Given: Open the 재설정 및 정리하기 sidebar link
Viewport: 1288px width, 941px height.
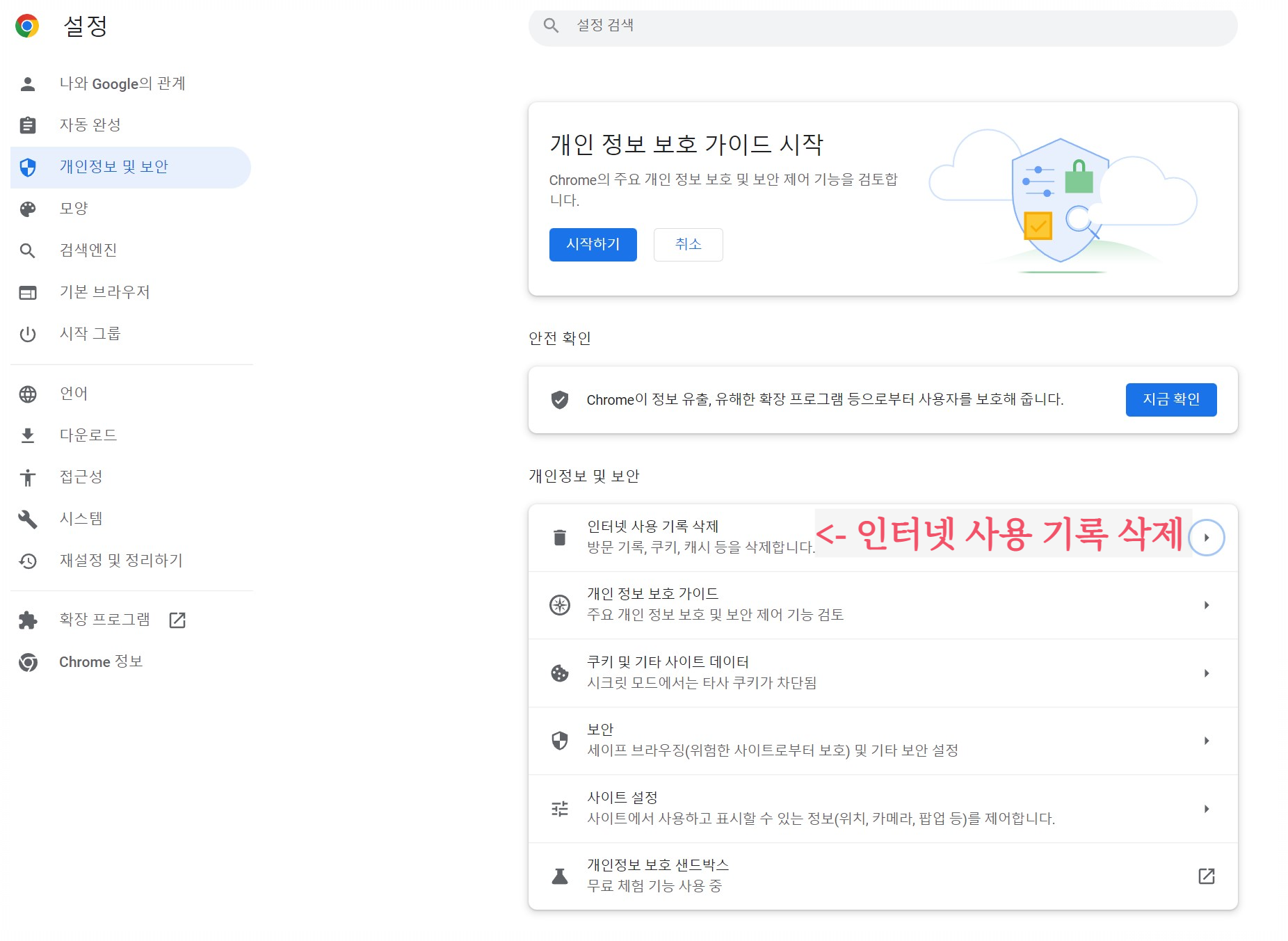Looking at the screenshot, I should 131,561.
